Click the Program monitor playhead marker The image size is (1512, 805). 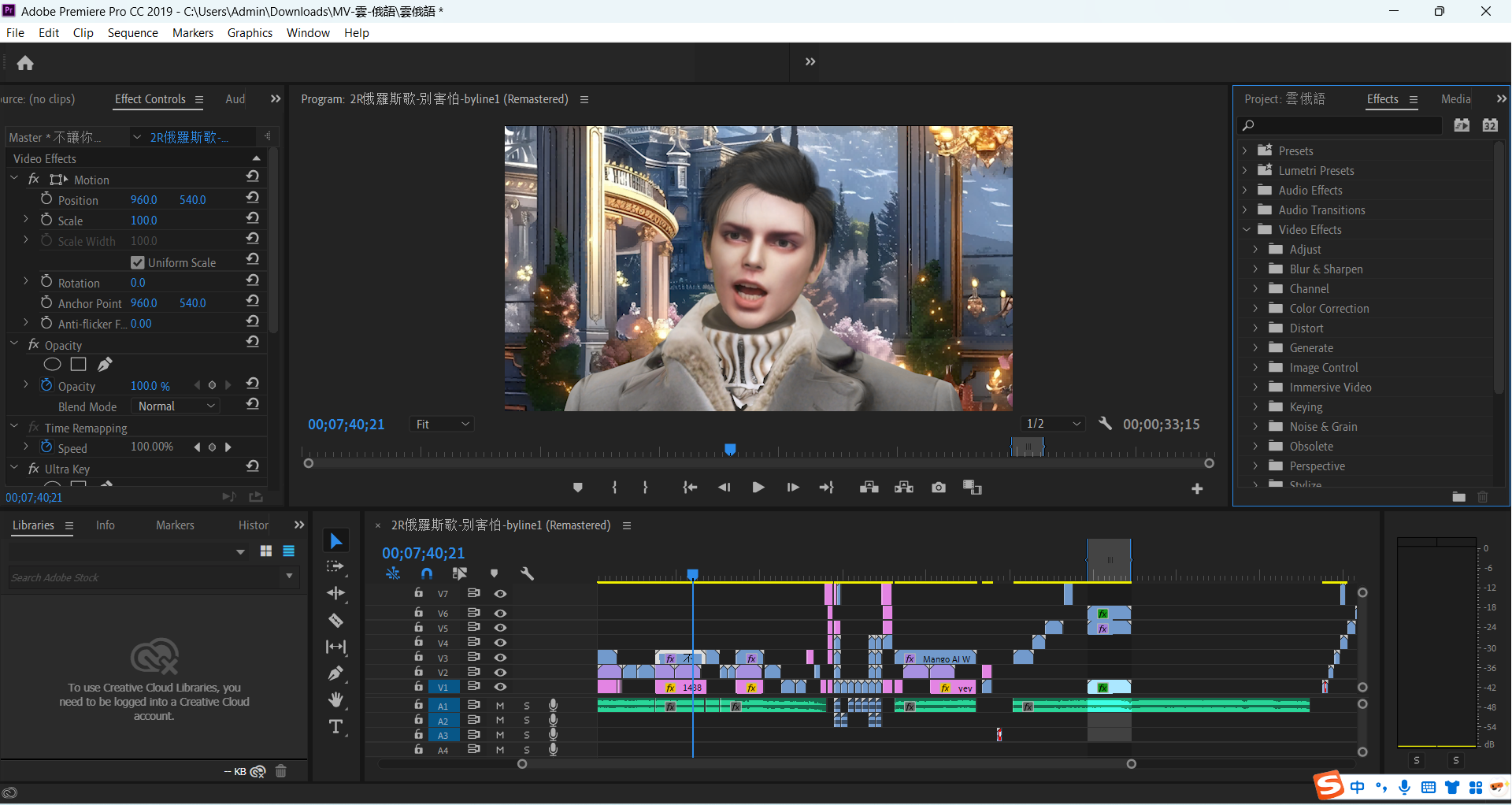coord(730,450)
